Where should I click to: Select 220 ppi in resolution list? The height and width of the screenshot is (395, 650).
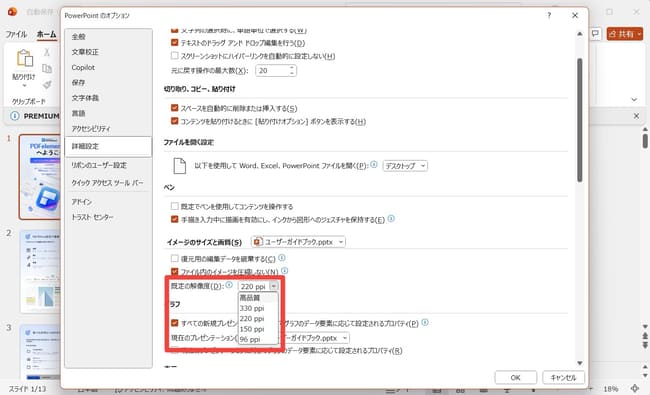(258, 318)
